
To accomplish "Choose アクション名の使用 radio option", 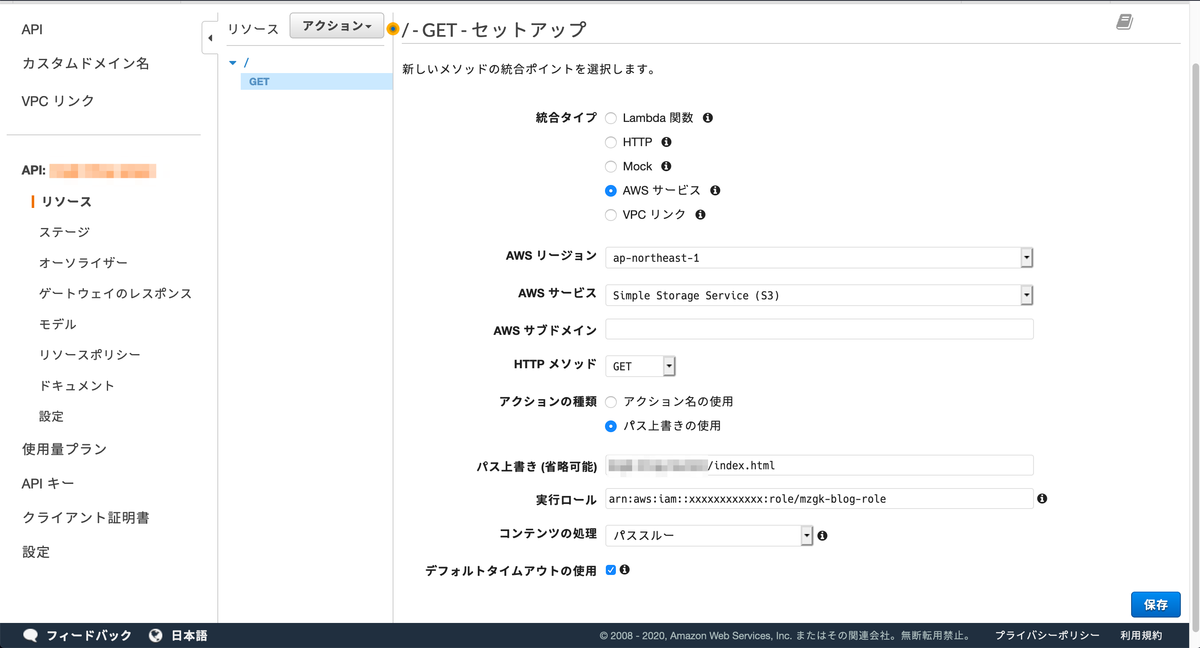I will (x=611, y=401).
